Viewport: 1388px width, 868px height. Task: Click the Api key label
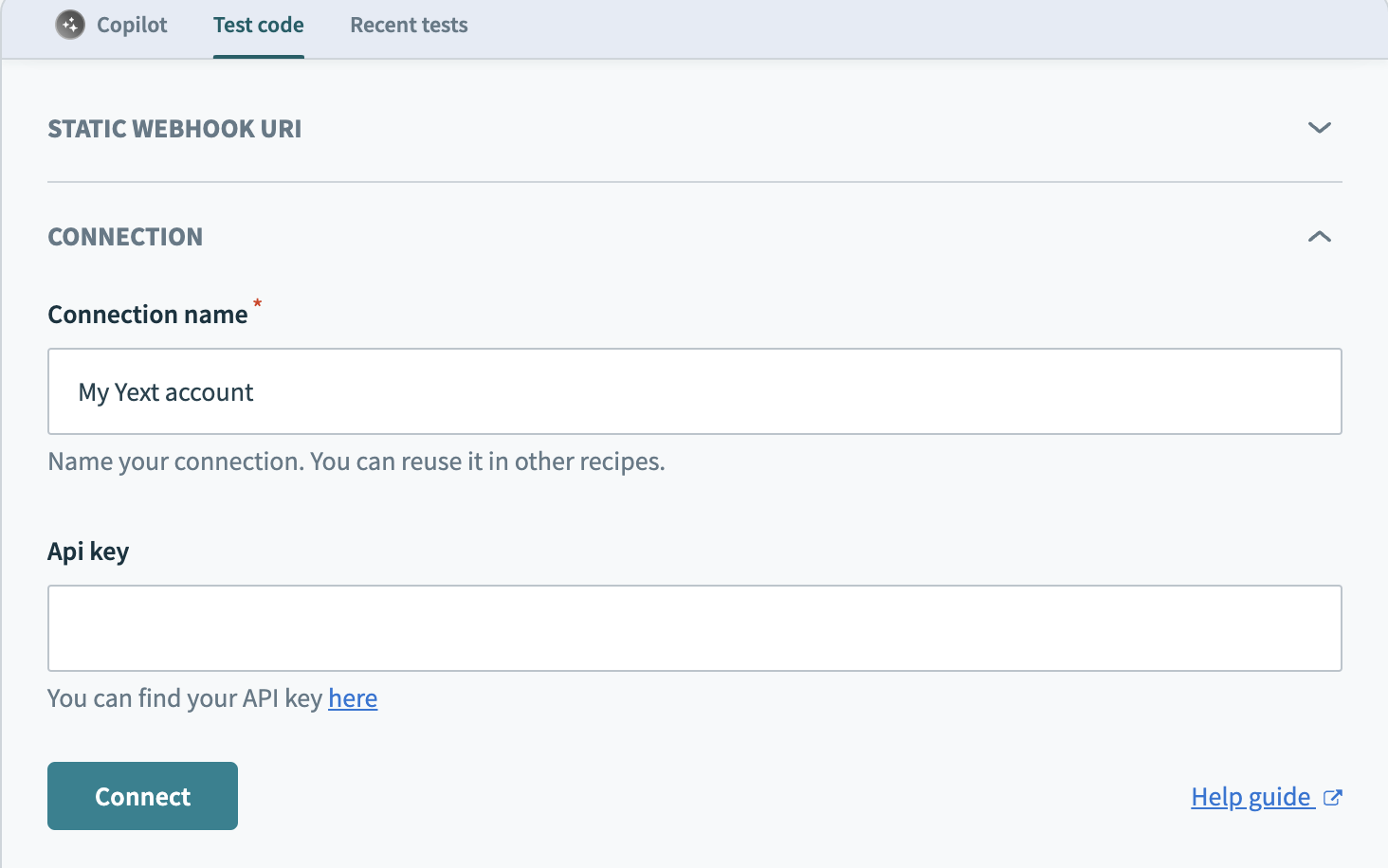click(88, 552)
